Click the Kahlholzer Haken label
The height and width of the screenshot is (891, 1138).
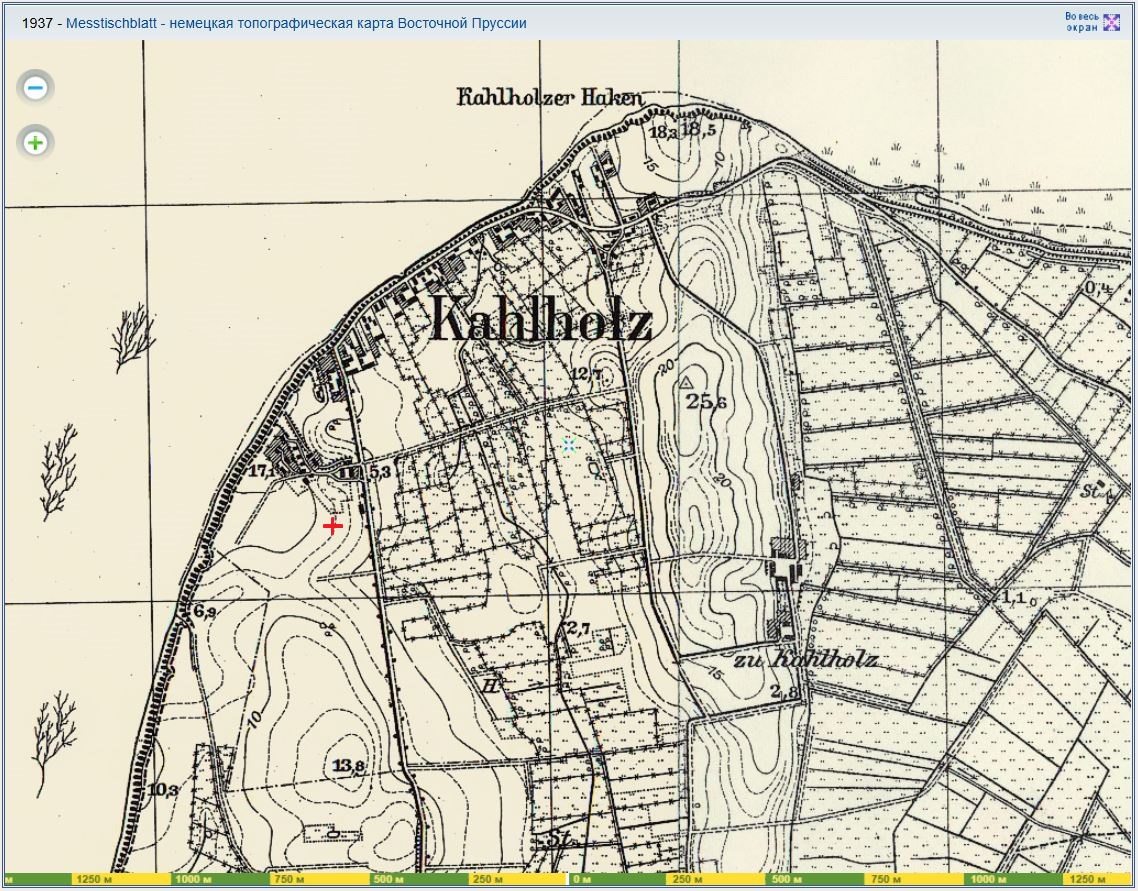(x=550, y=98)
